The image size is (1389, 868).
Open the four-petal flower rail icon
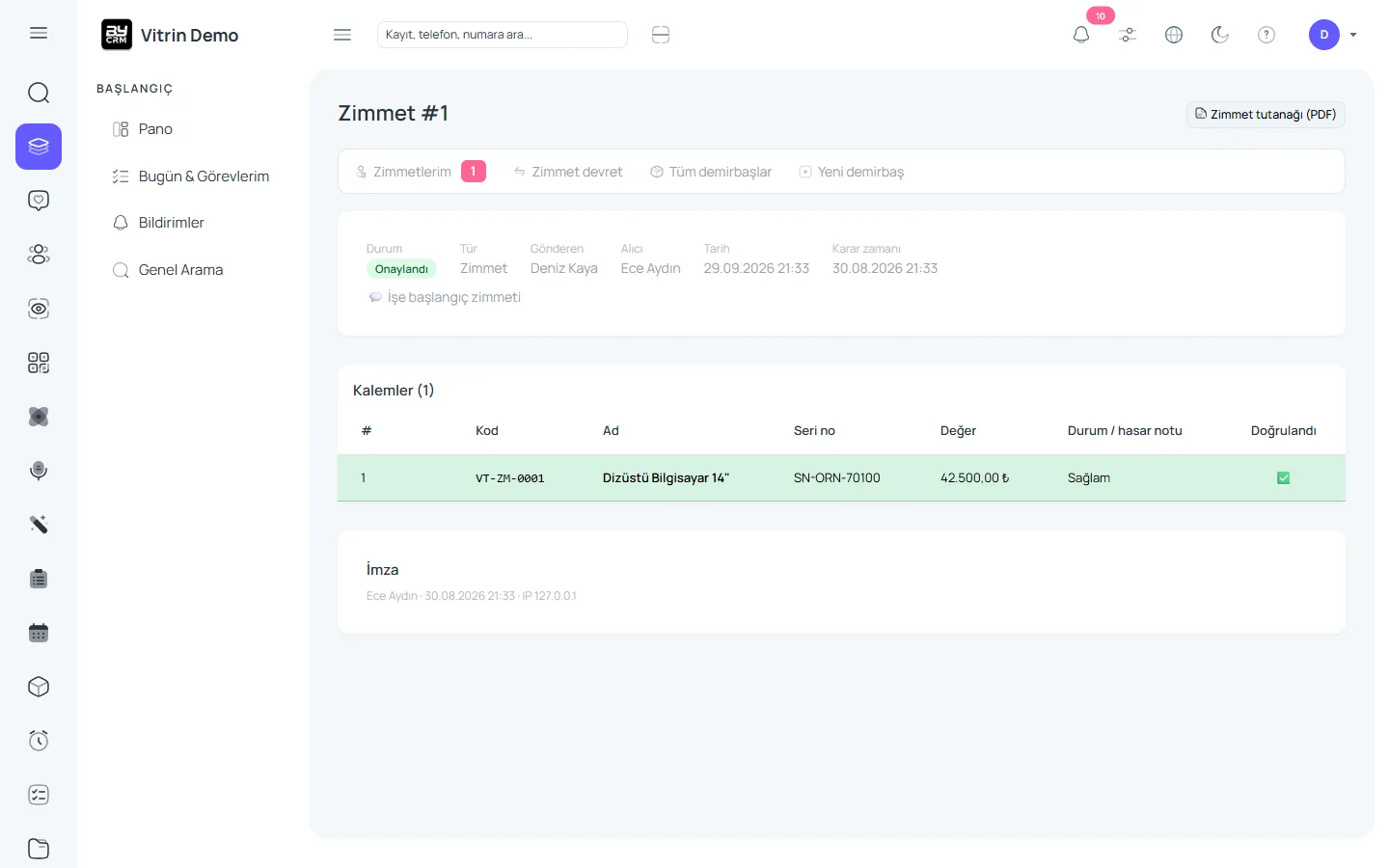39,417
